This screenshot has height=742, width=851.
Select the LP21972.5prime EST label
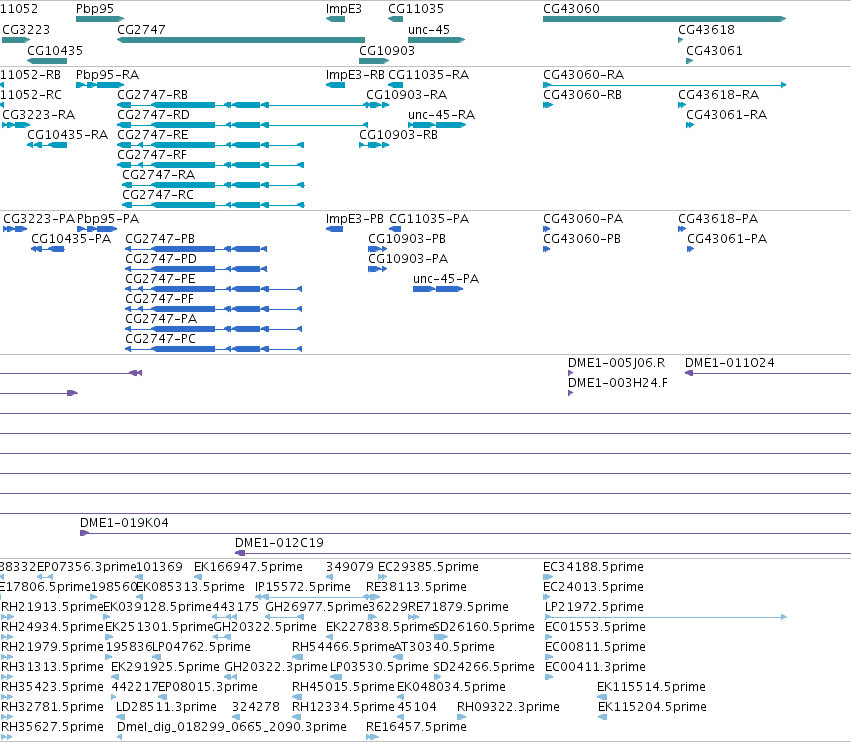click(x=594, y=607)
